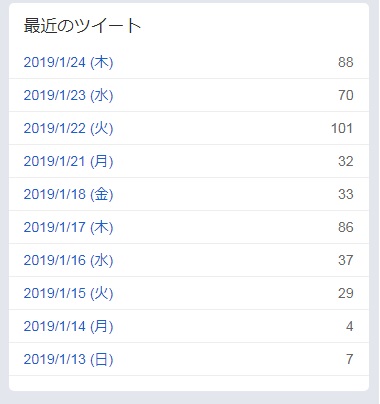Screen dimensions: 380x404
Task: Open the 2019/1/18 (金) date link
Action: pos(68,194)
